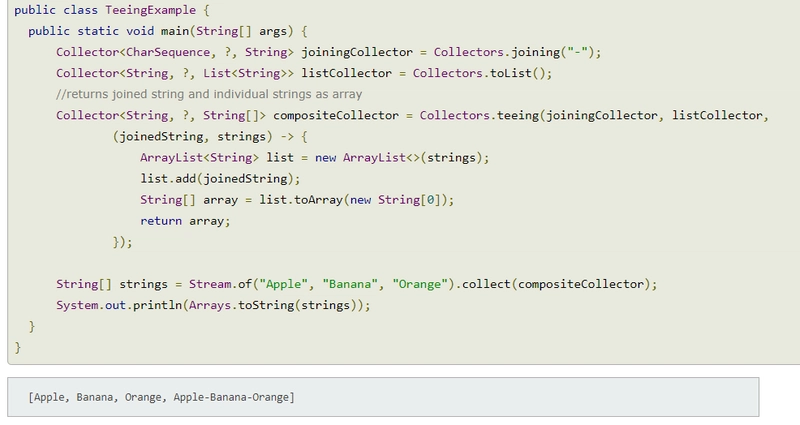Image resolution: width=800 pixels, height=425 pixels.
Task: Click the collect(compositeCollector) call
Action: coord(555,284)
